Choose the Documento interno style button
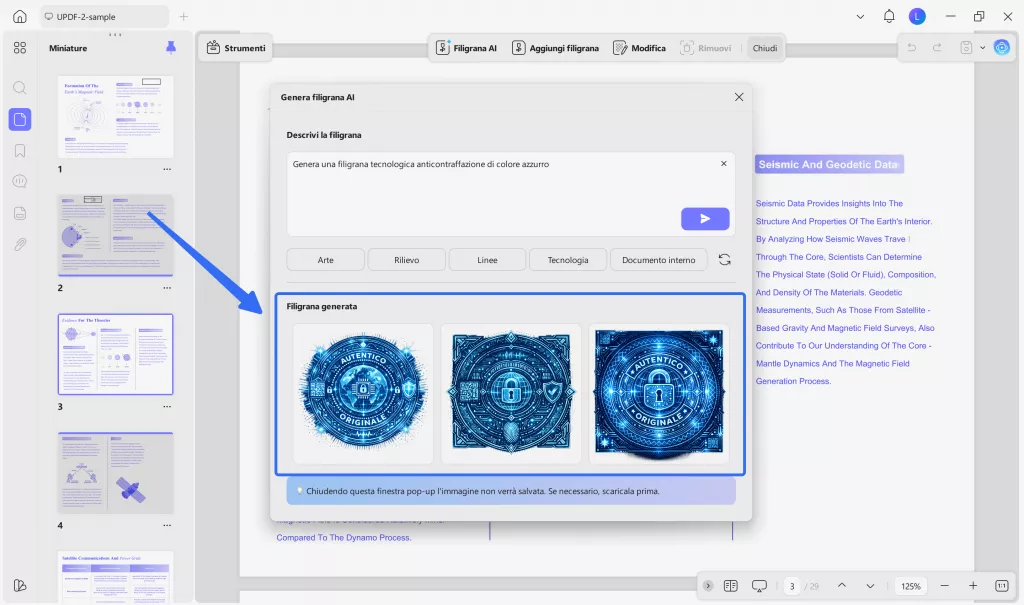This screenshot has height=605, width=1024. pos(658,259)
